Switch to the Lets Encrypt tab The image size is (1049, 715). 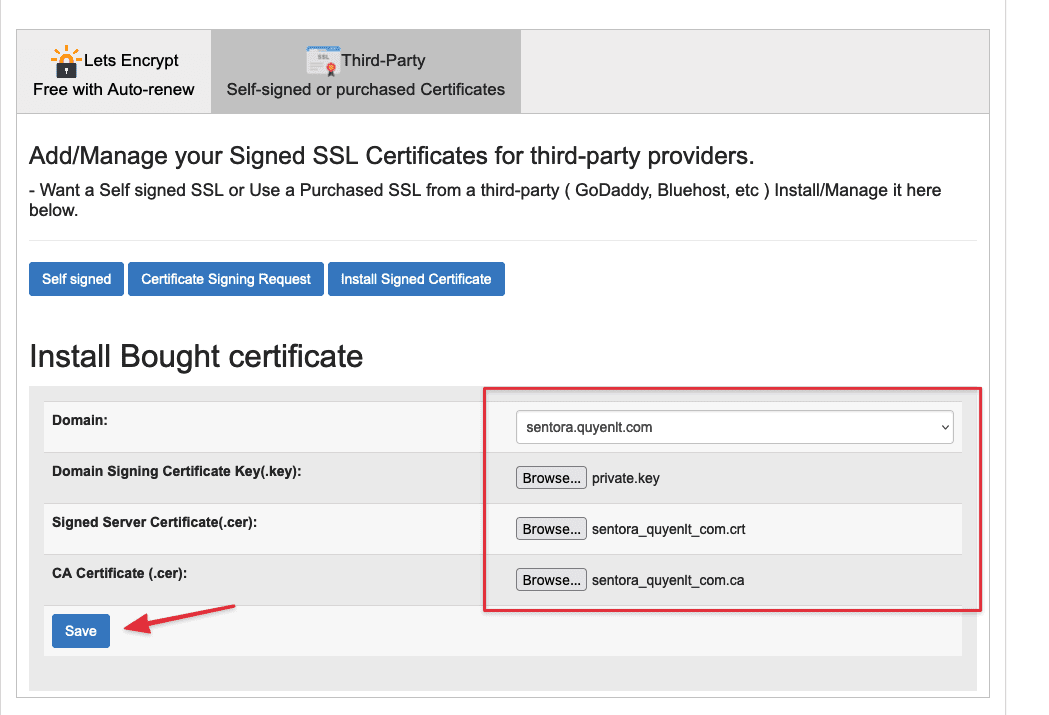click(113, 70)
